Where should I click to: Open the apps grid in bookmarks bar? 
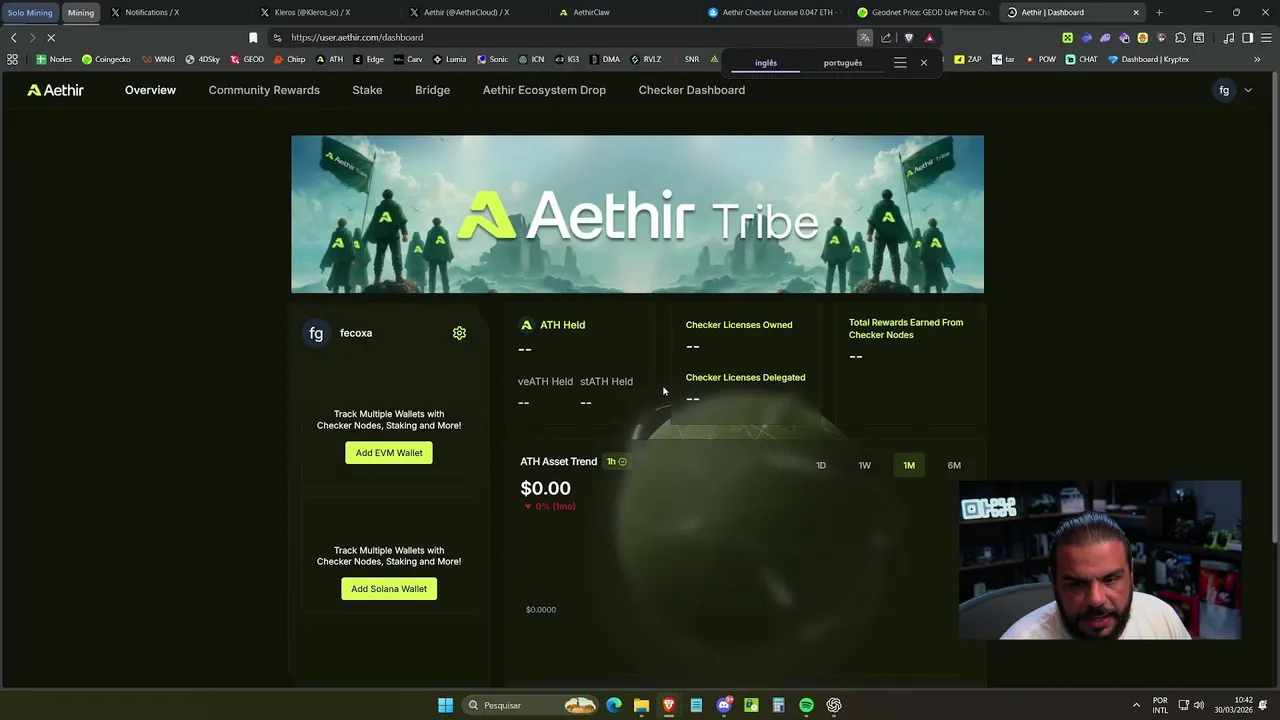pyautogui.click(x=12, y=59)
